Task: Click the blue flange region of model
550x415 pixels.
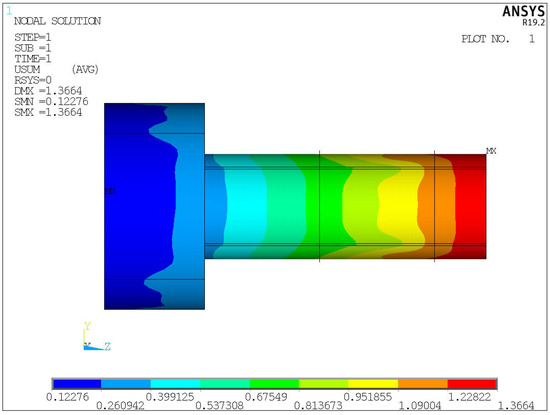Action: point(139,206)
